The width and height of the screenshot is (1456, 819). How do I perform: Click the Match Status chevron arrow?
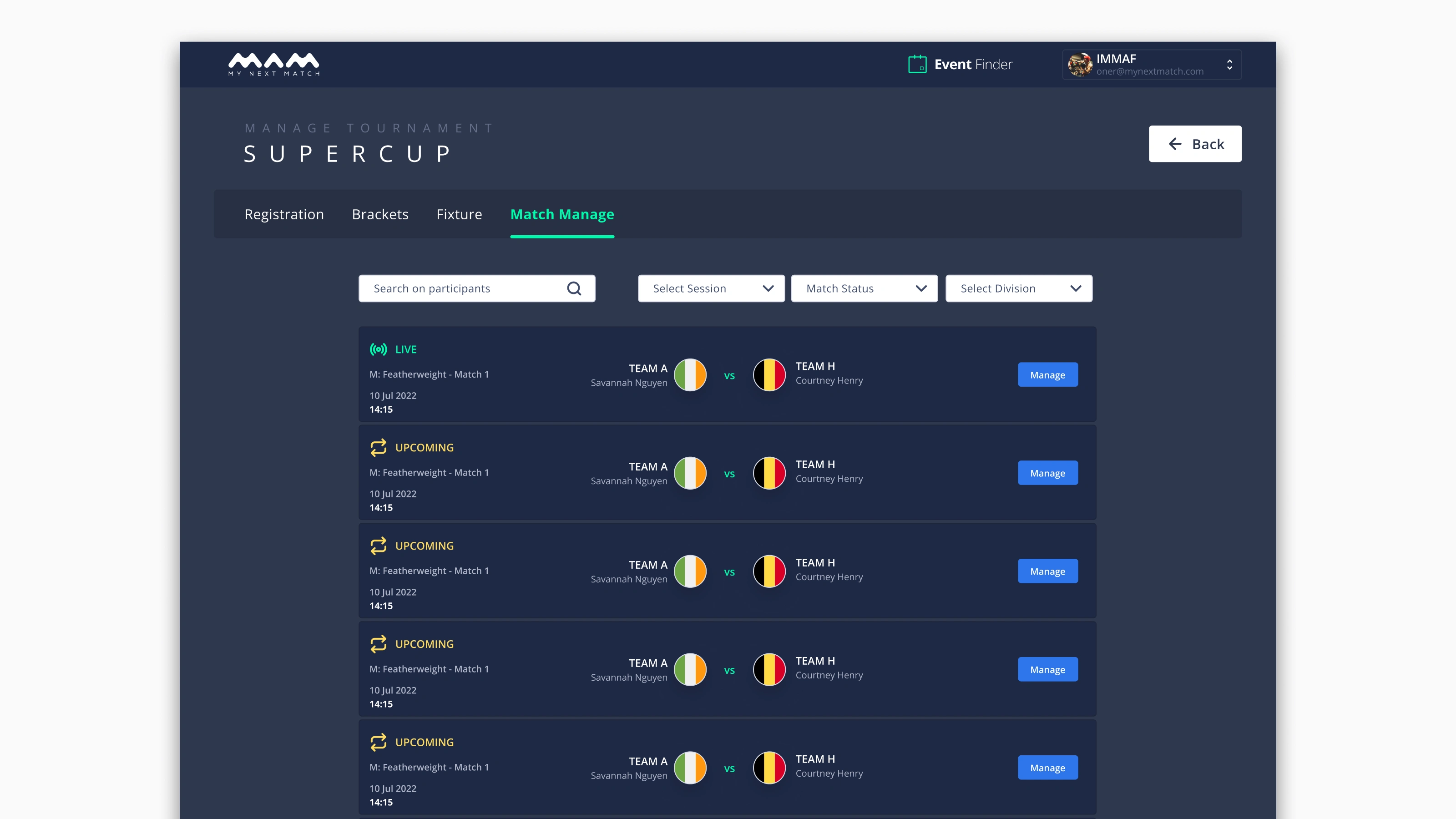(x=921, y=288)
